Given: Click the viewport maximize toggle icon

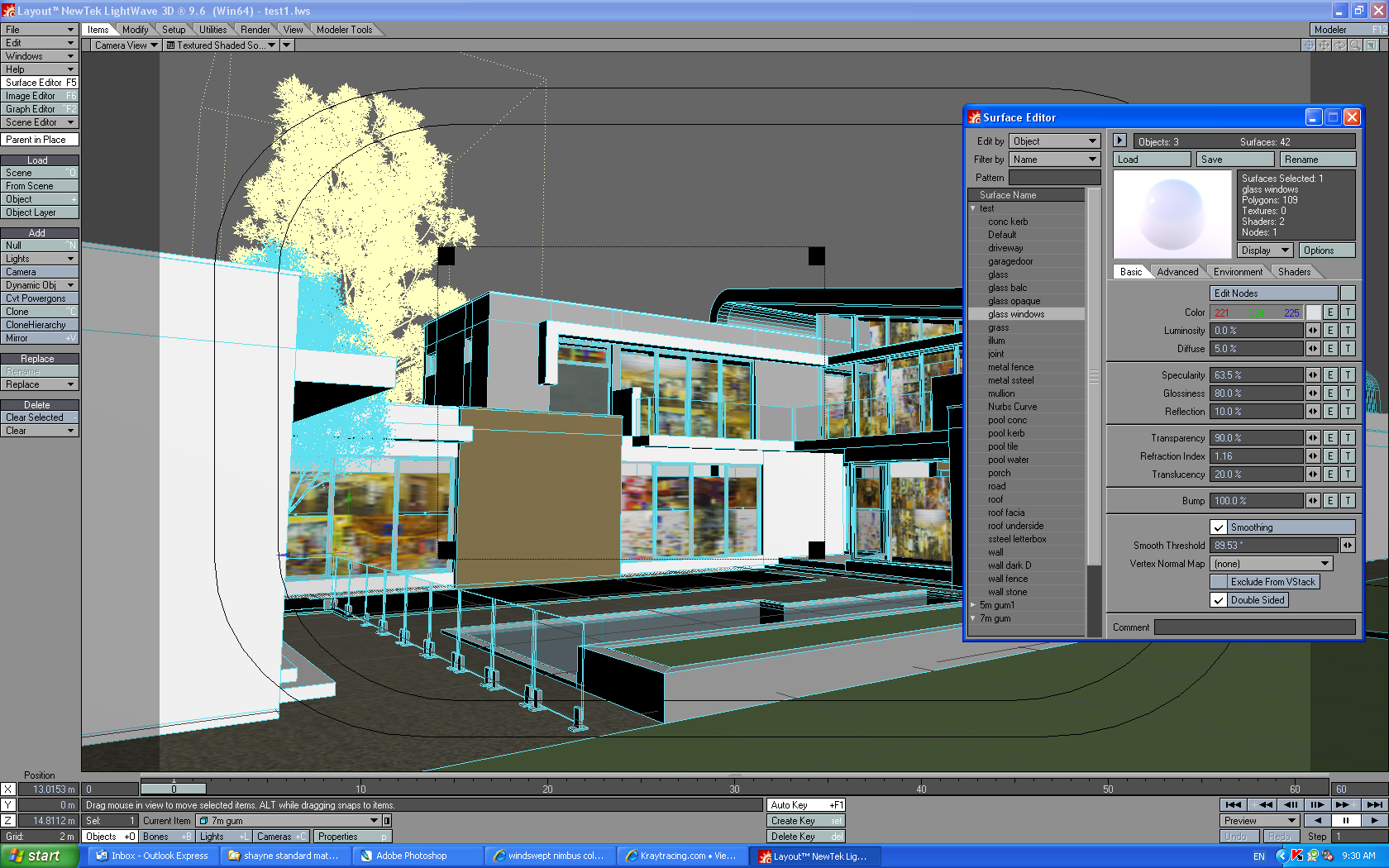Looking at the screenshot, I should point(1371,45).
